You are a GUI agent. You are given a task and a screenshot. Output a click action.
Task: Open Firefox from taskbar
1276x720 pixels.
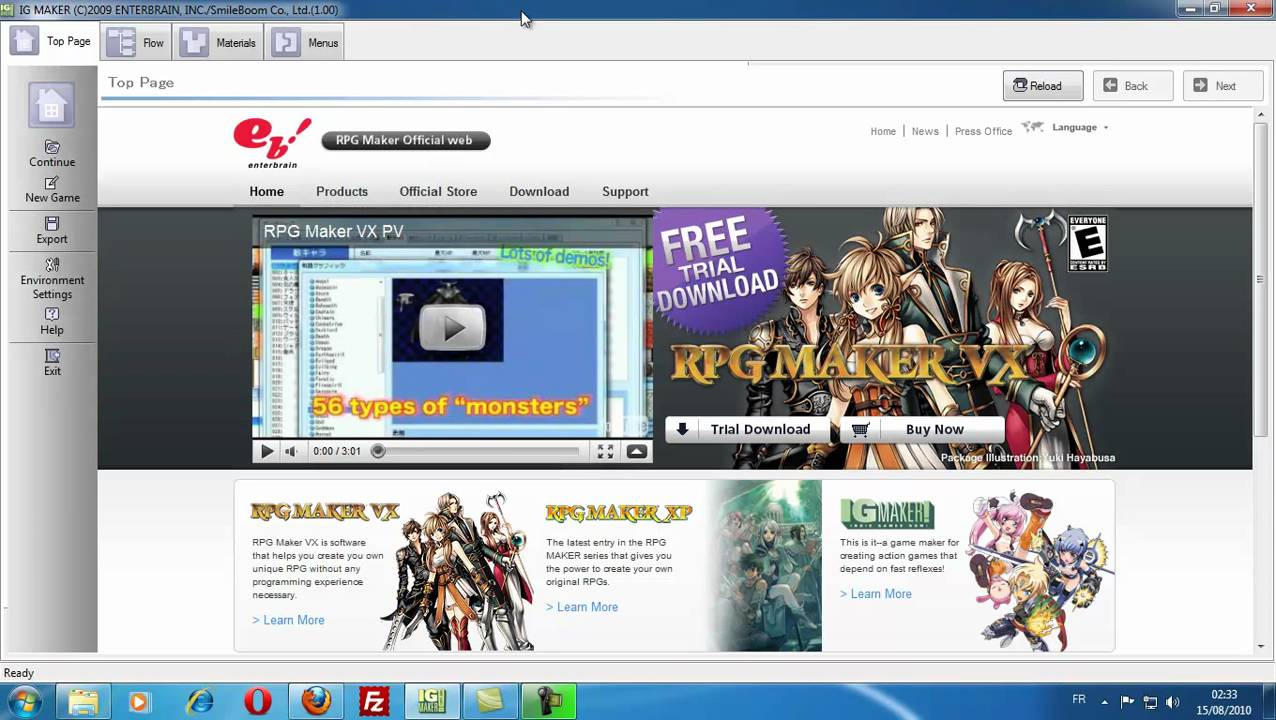[316, 702]
